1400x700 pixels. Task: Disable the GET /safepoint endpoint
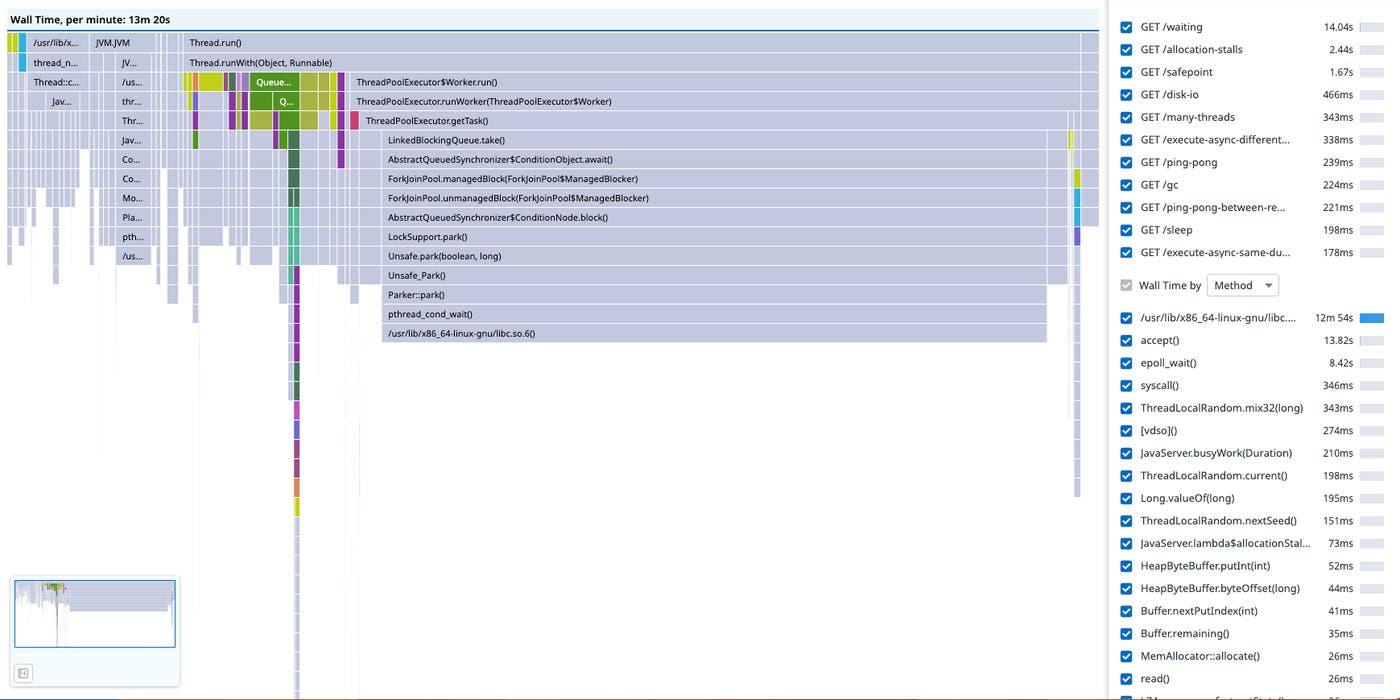[x=1126, y=72]
